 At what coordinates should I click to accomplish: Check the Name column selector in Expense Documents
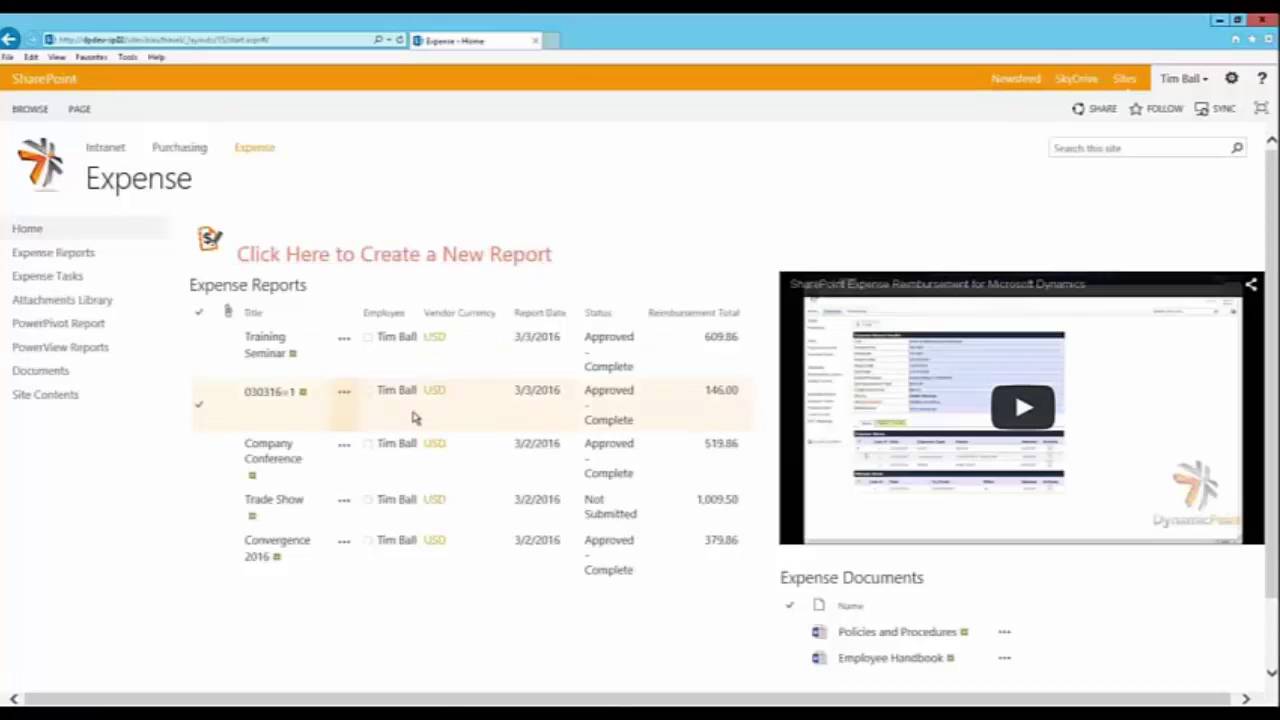tap(789, 605)
